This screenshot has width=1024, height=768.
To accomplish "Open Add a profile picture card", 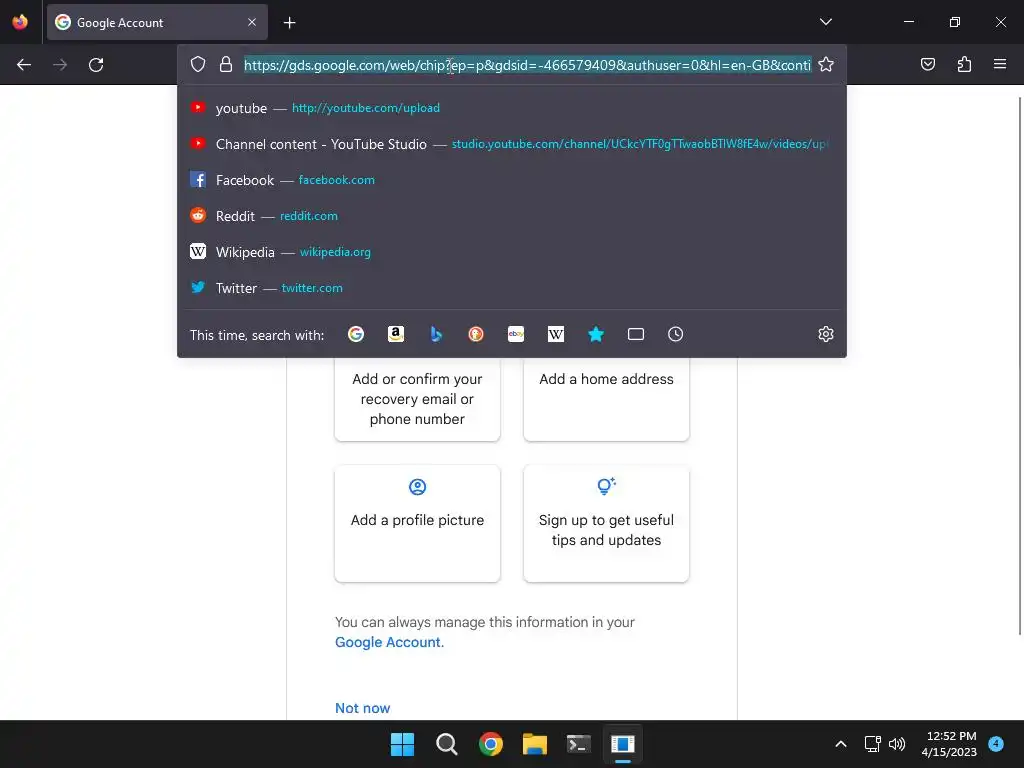I will coord(417,523).
